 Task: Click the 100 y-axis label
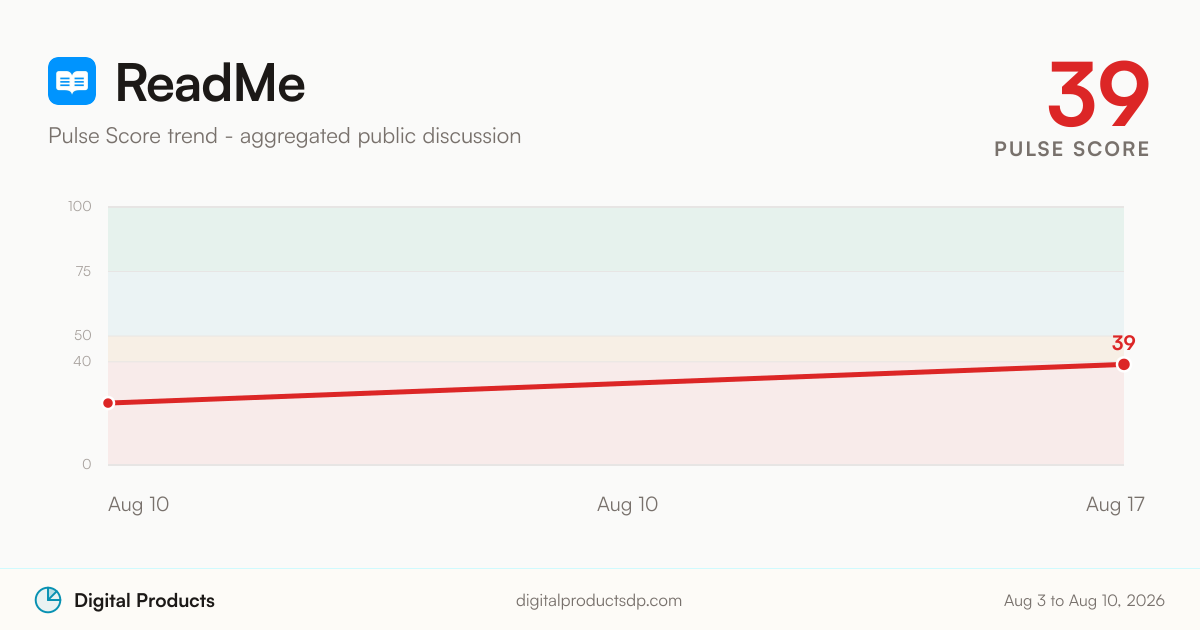pyautogui.click(x=80, y=207)
